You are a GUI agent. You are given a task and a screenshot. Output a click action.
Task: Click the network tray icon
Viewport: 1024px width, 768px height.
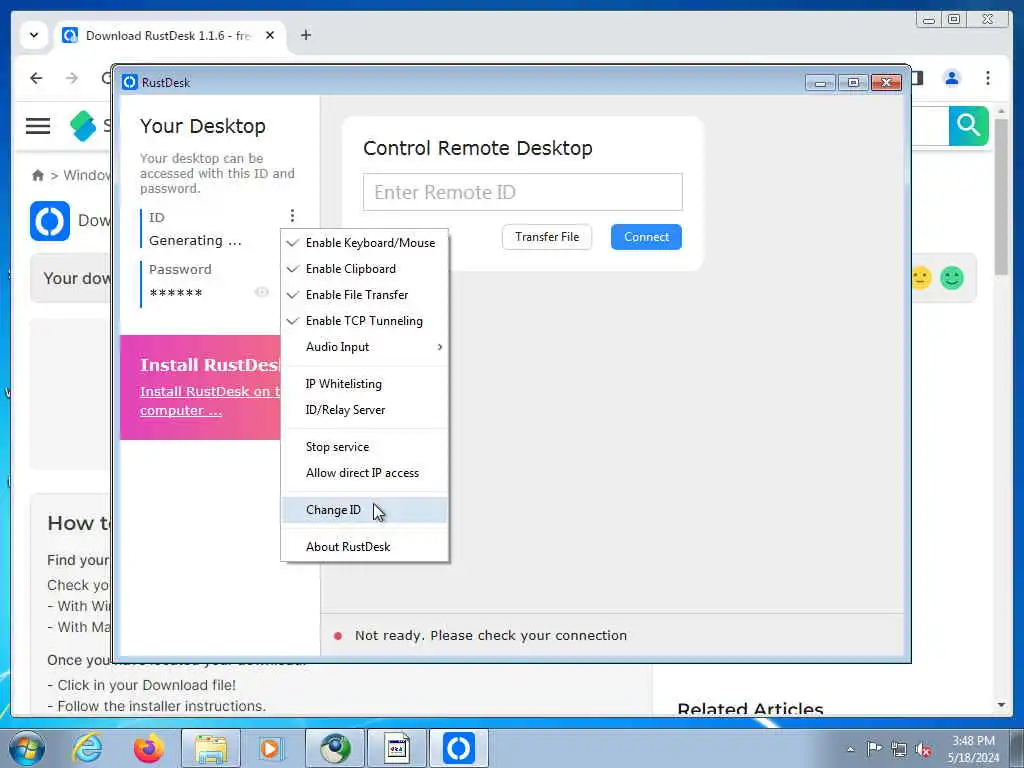click(x=899, y=749)
